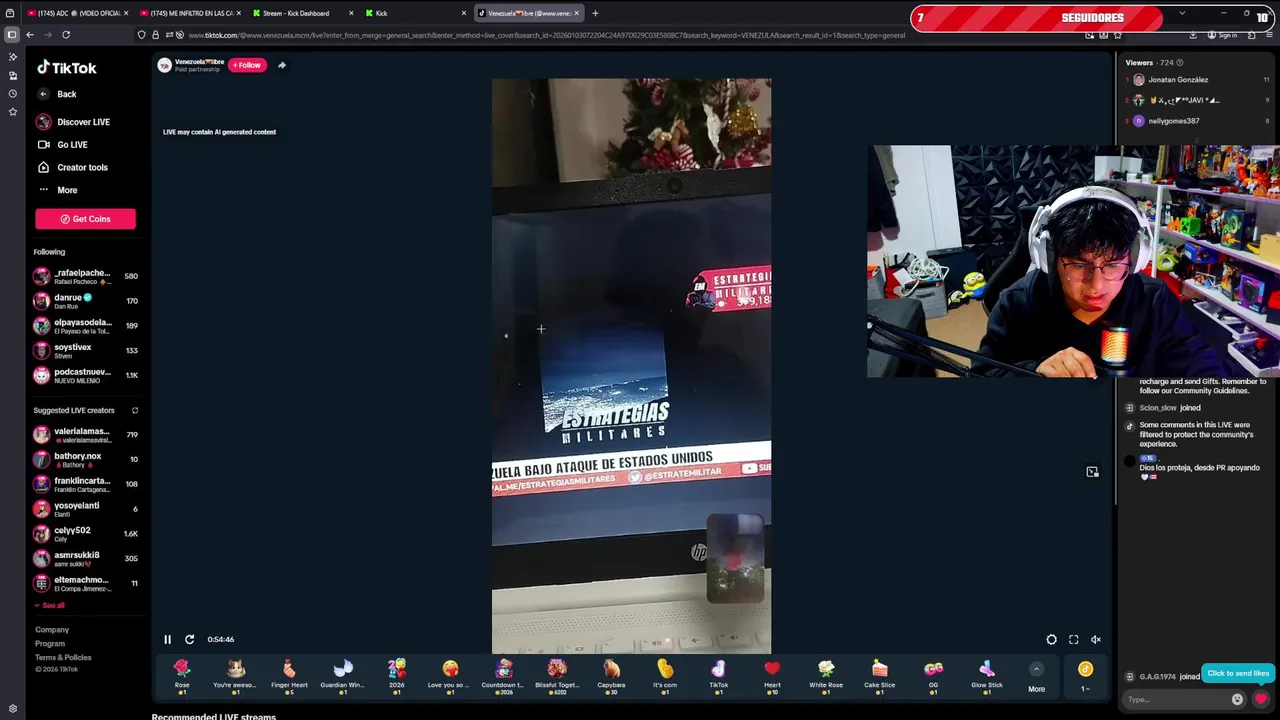Open viewer Jonatan González profile

click(1178, 80)
